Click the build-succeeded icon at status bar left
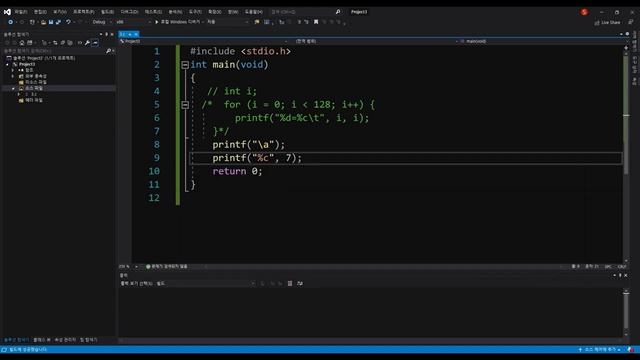 4,350
